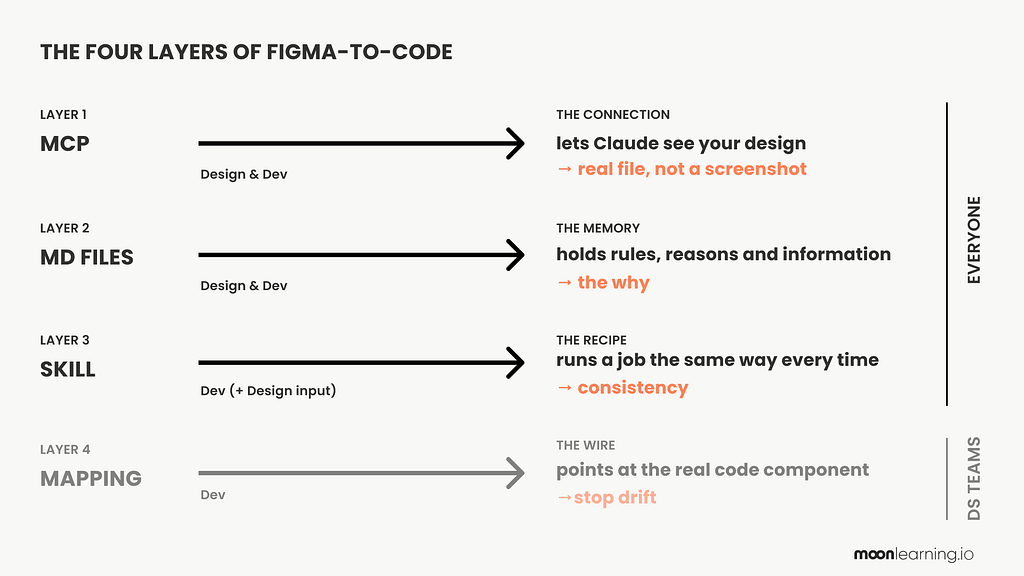
Task: Click the arrow next to MCP
Action: pyautogui.click(x=361, y=143)
